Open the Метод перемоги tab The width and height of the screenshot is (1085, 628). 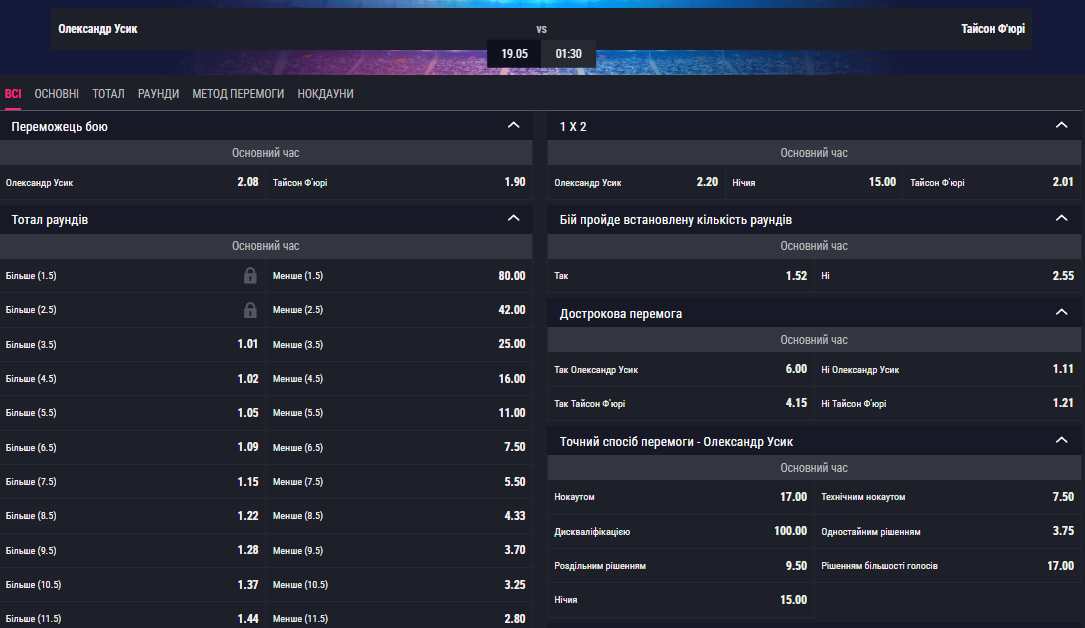pos(238,94)
